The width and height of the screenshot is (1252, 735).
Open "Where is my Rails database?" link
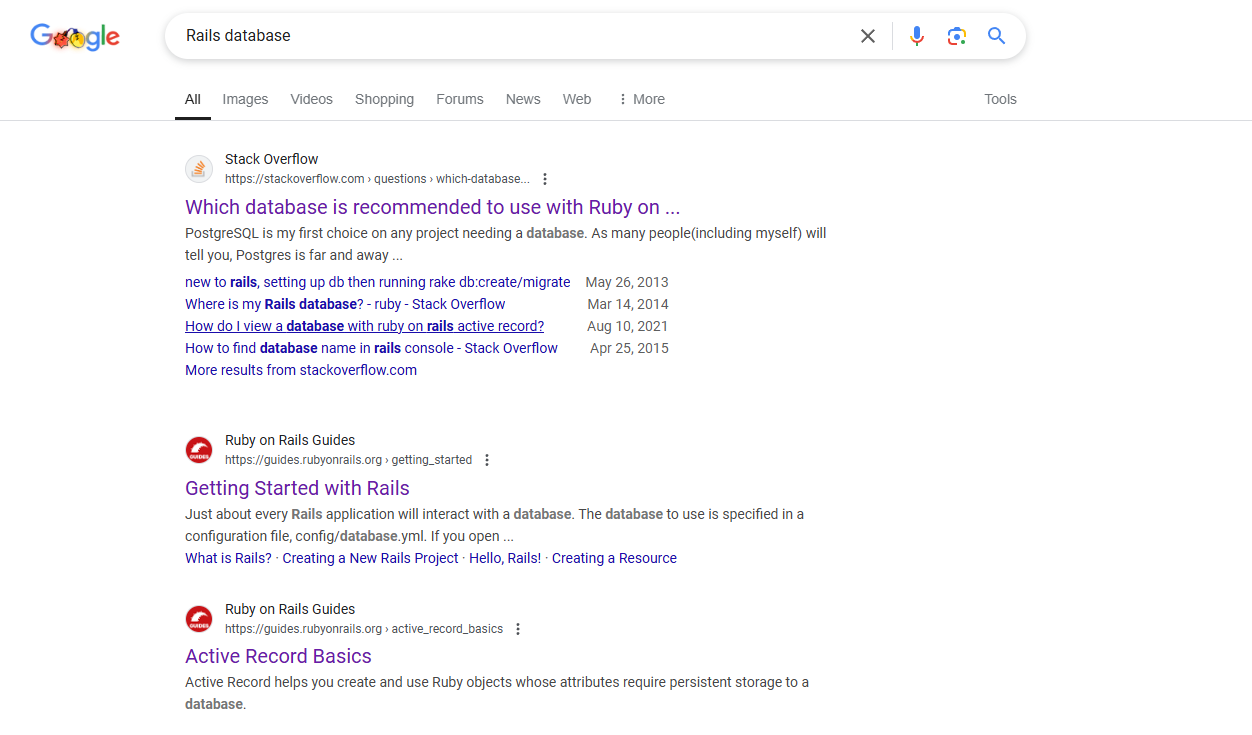[345, 304]
